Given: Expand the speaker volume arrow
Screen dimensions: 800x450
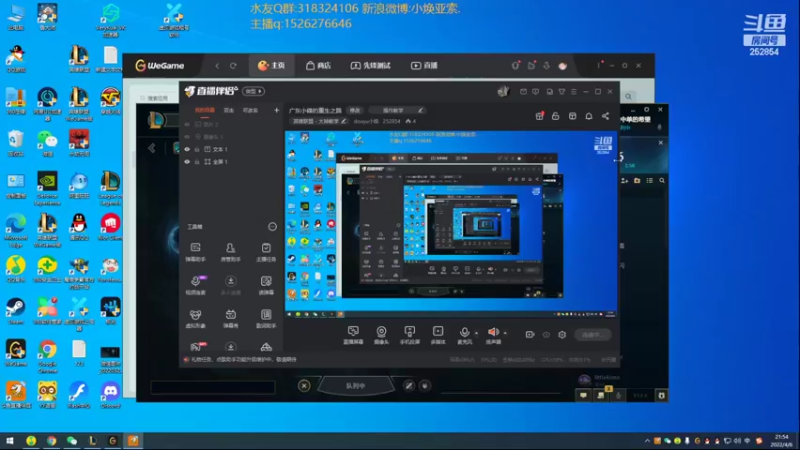Looking at the screenshot, I should (505, 333).
